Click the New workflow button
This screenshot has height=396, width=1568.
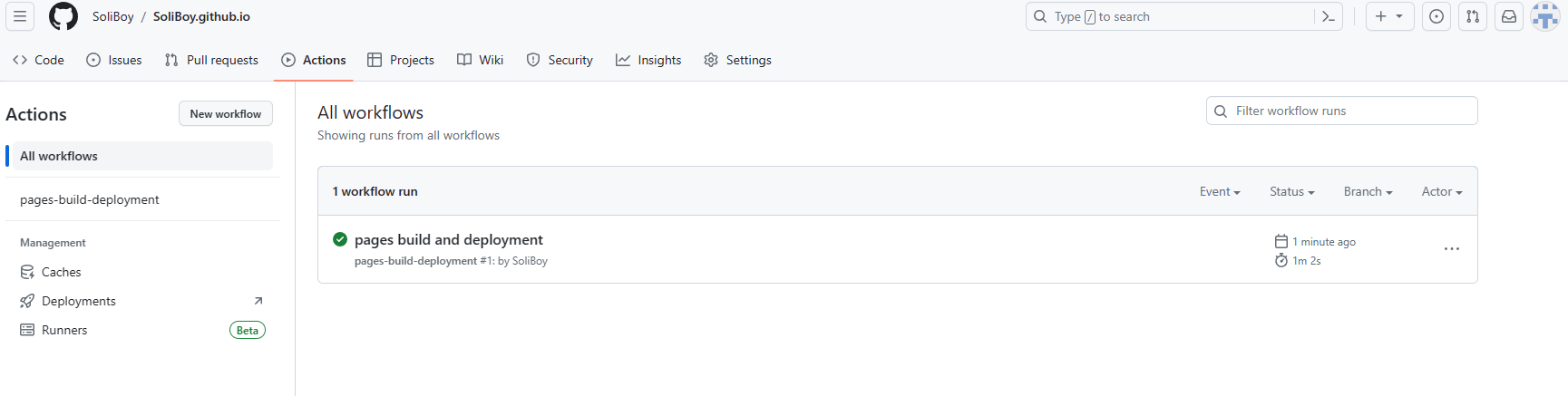226,113
